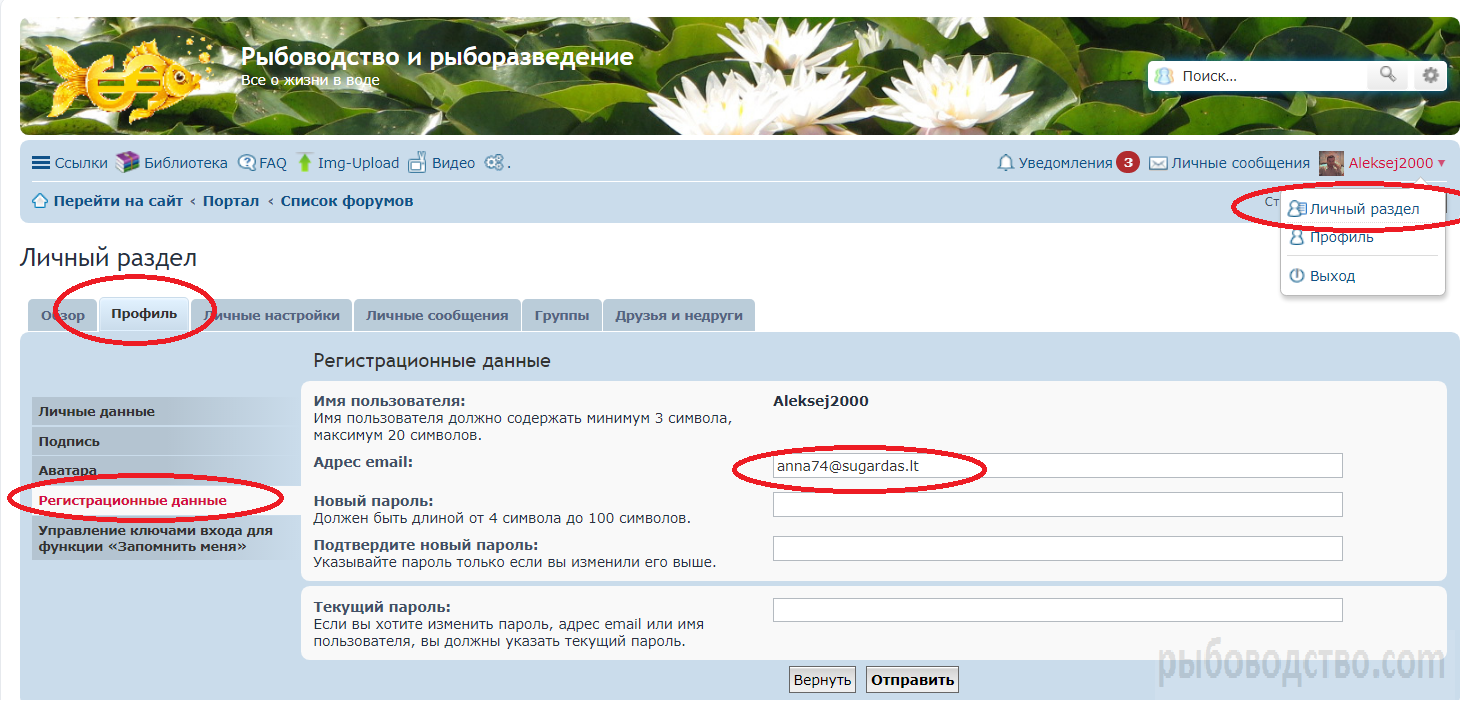This screenshot has width=1460, height=705.
Task: Click the FAQ question mark icon
Action: click(246, 163)
